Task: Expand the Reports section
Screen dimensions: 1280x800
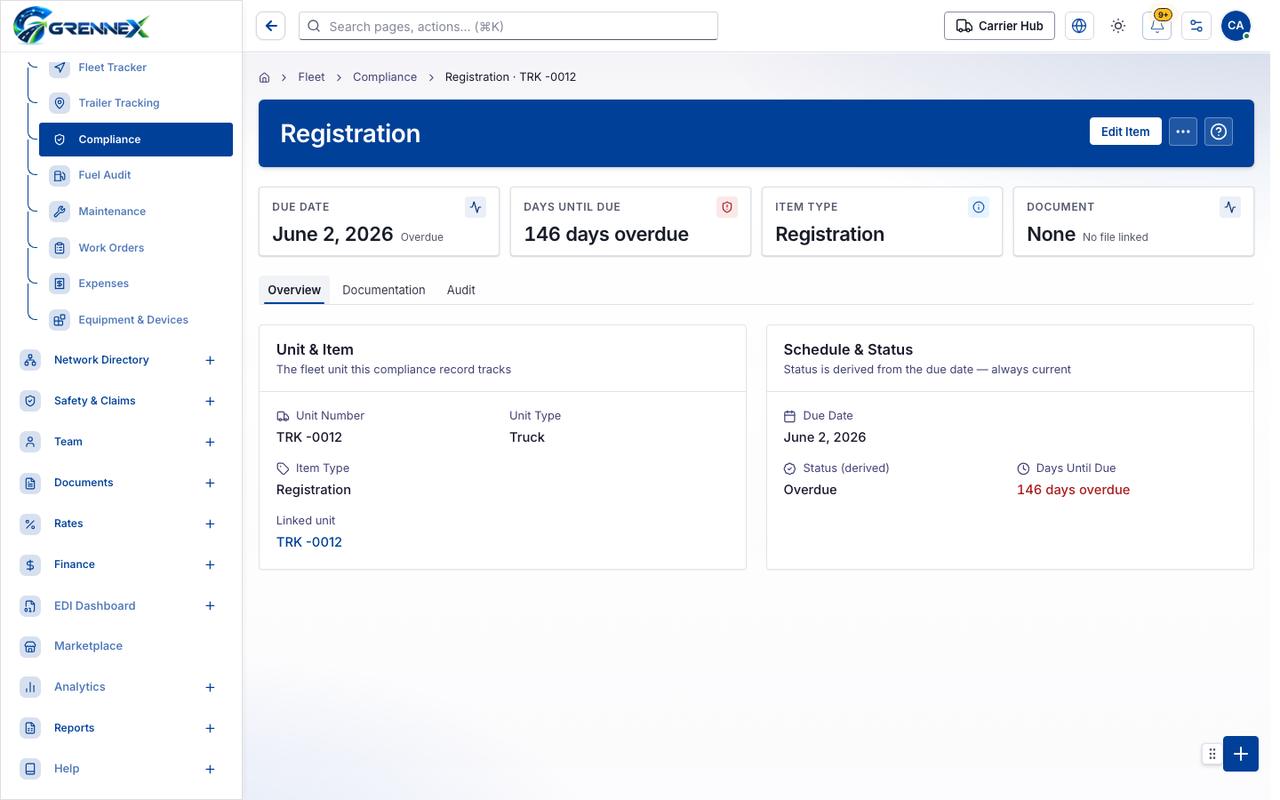Action: click(210, 728)
